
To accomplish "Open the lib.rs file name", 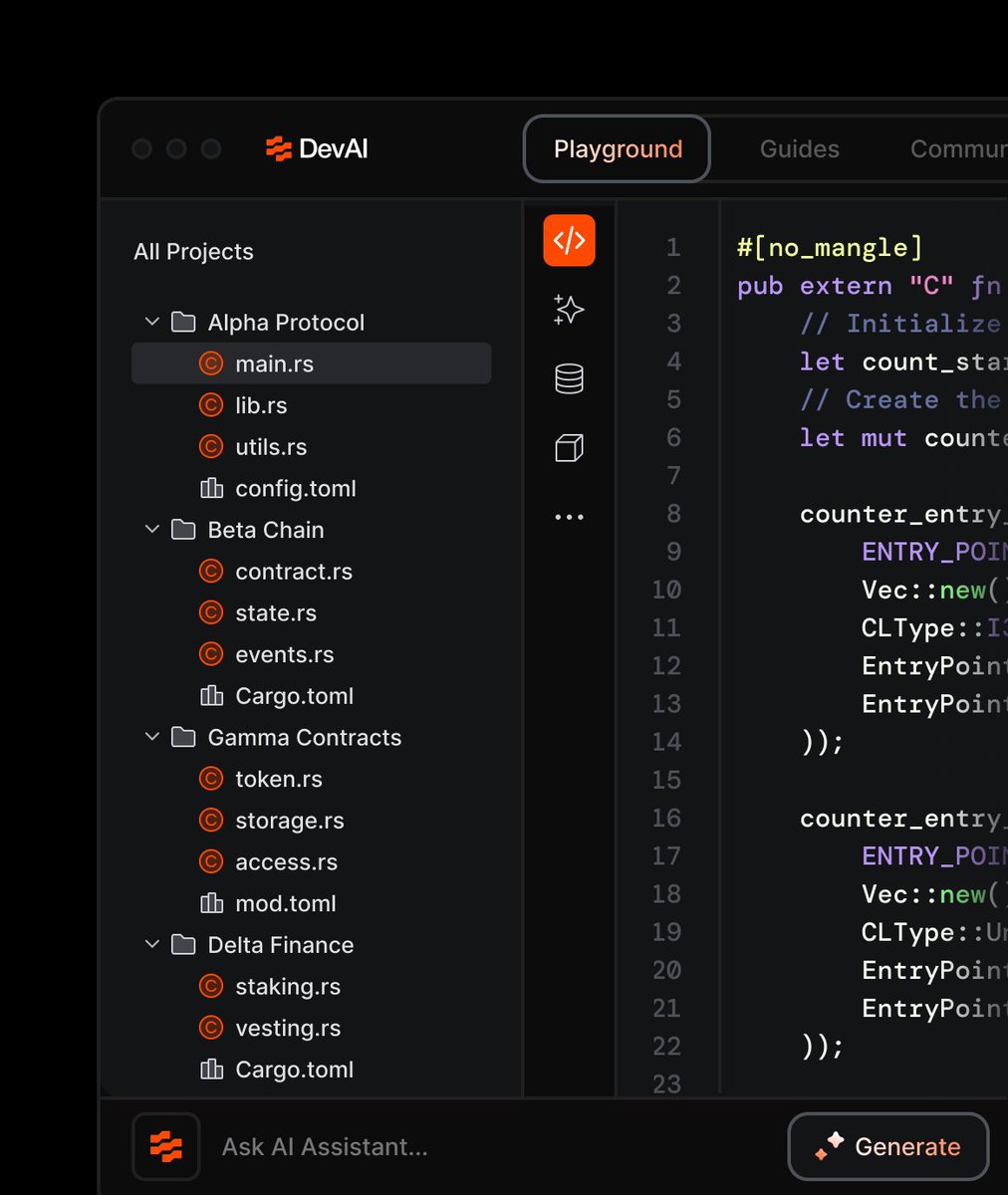I will tap(262, 406).
